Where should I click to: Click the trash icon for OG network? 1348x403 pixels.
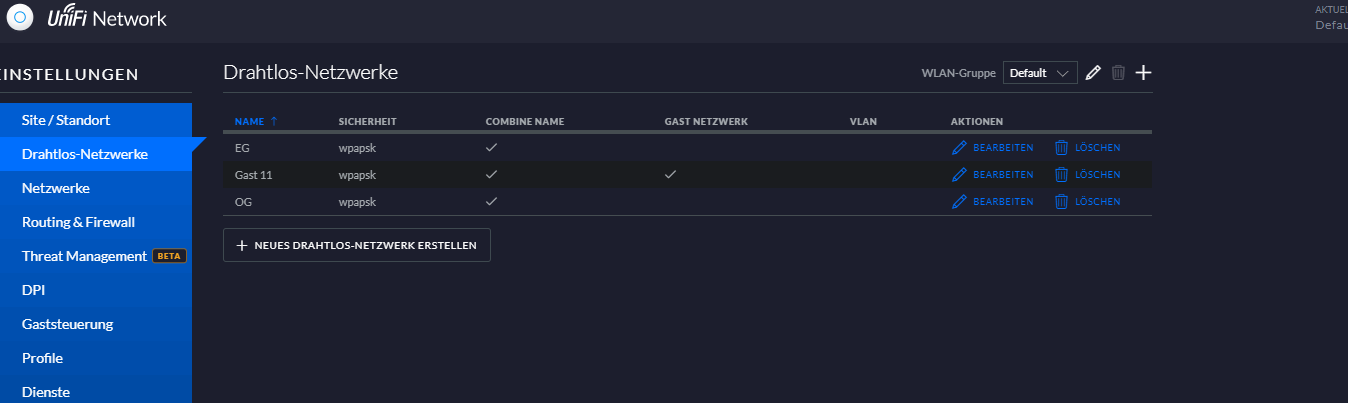click(1062, 201)
